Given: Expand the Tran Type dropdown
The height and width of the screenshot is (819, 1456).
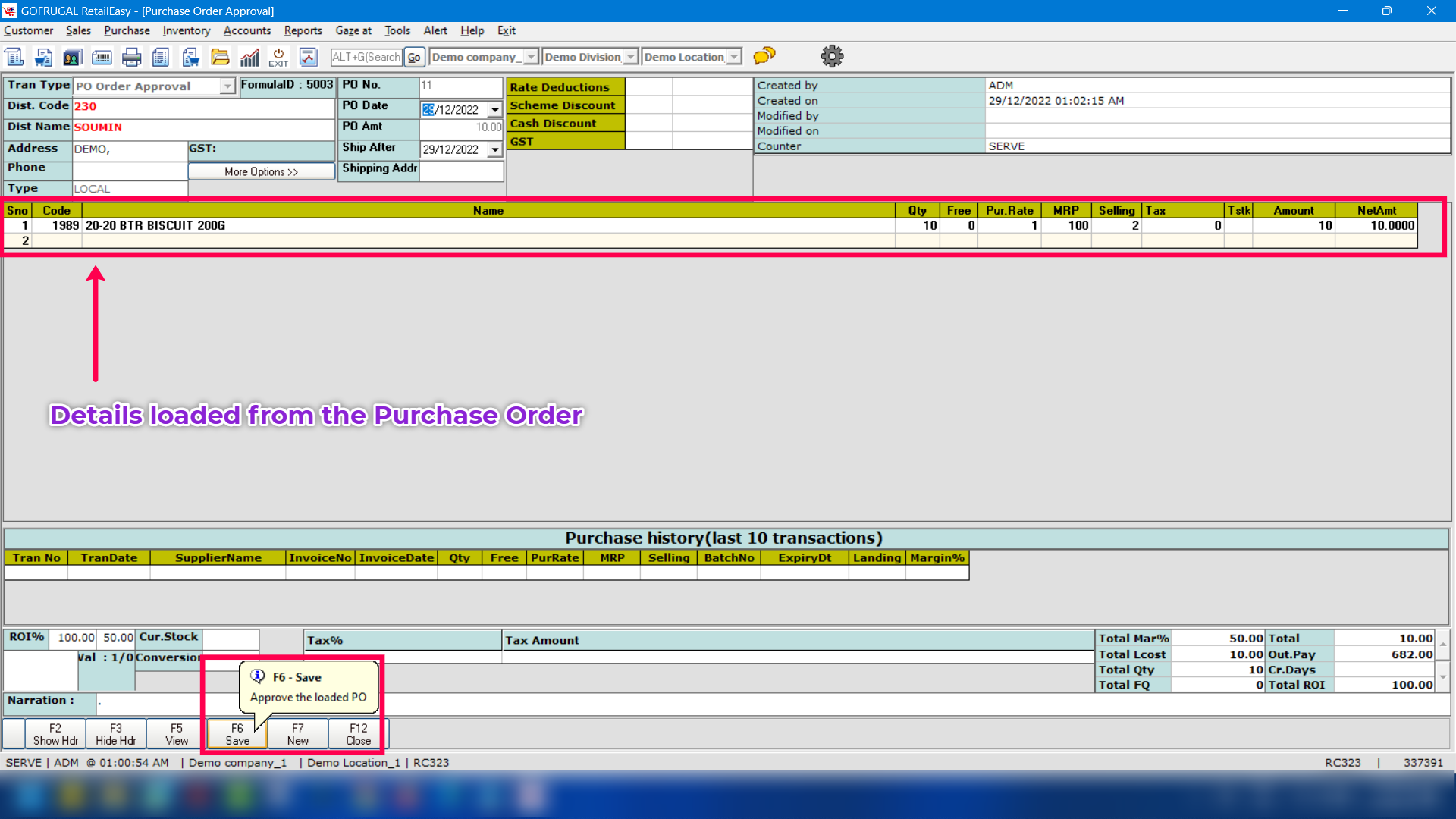Looking at the screenshot, I should [x=227, y=86].
